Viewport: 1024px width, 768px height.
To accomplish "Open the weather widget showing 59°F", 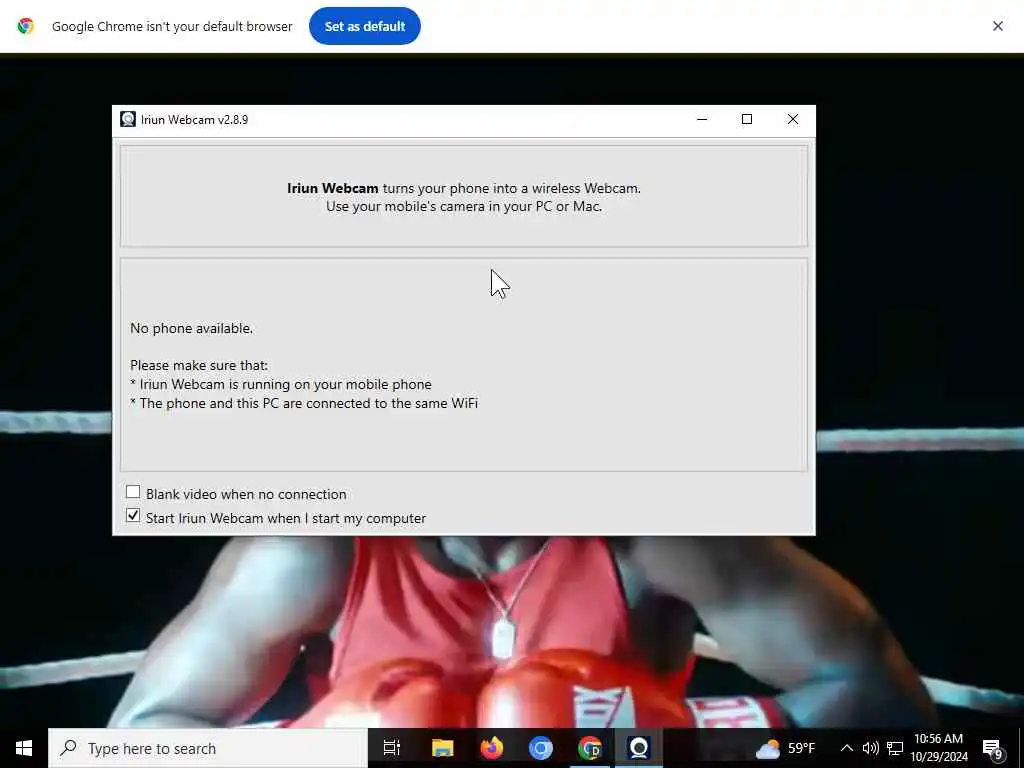I will [x=786, y=748].
